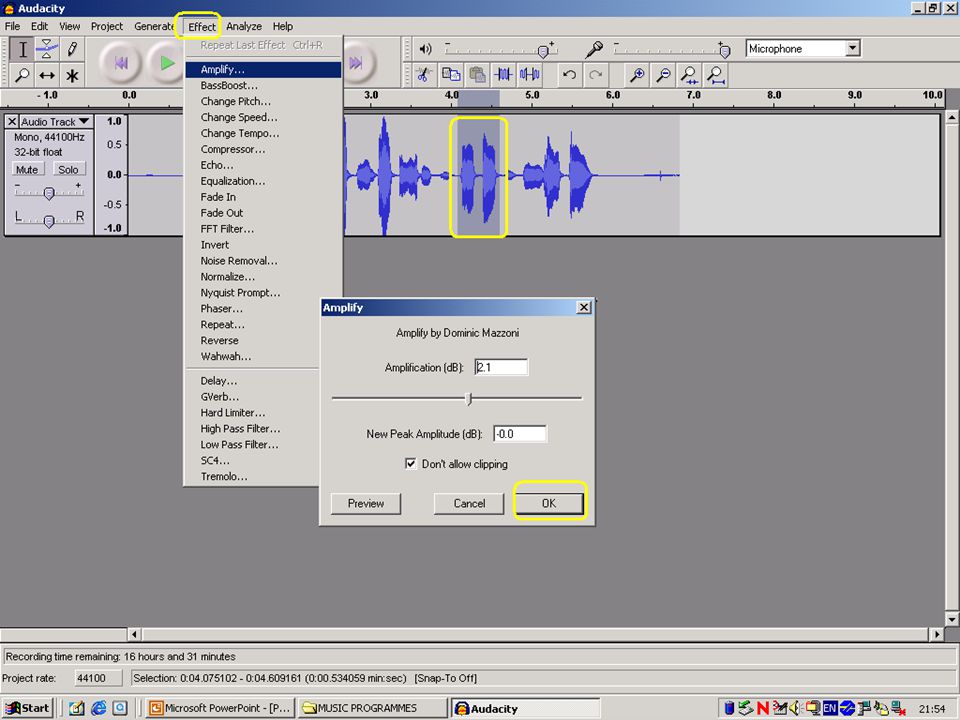Click the input volume slider handle

[x=724, y=51]
